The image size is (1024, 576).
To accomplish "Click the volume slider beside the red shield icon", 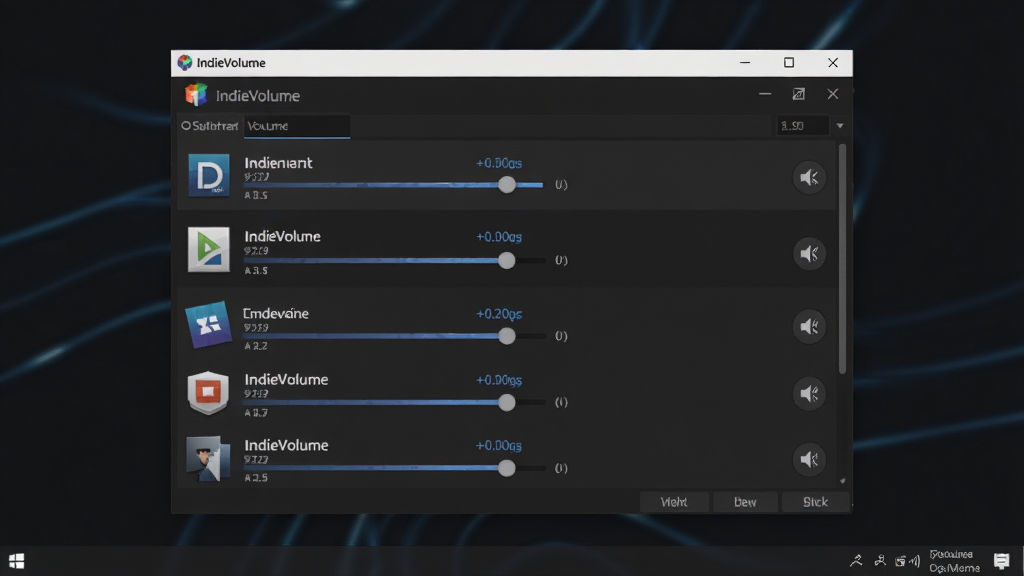I will [394, 402].
